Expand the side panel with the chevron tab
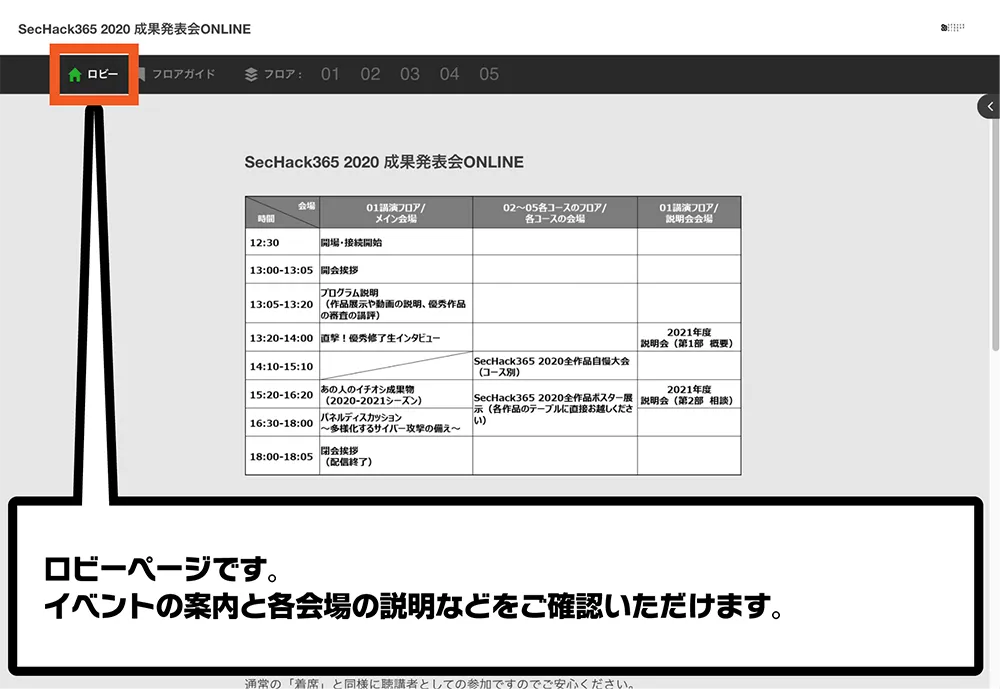1000x689 pixels. [989, 107]
